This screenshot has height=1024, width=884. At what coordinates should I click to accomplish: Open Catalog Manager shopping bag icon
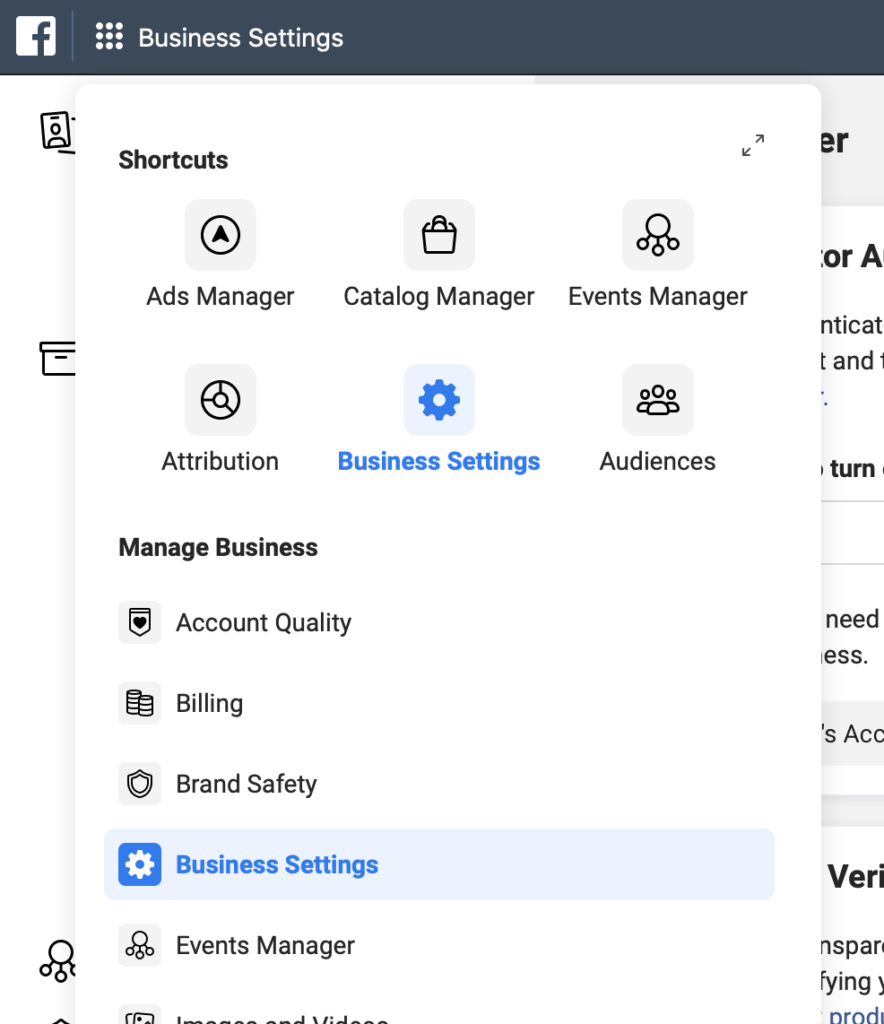(x=439, y=235)
